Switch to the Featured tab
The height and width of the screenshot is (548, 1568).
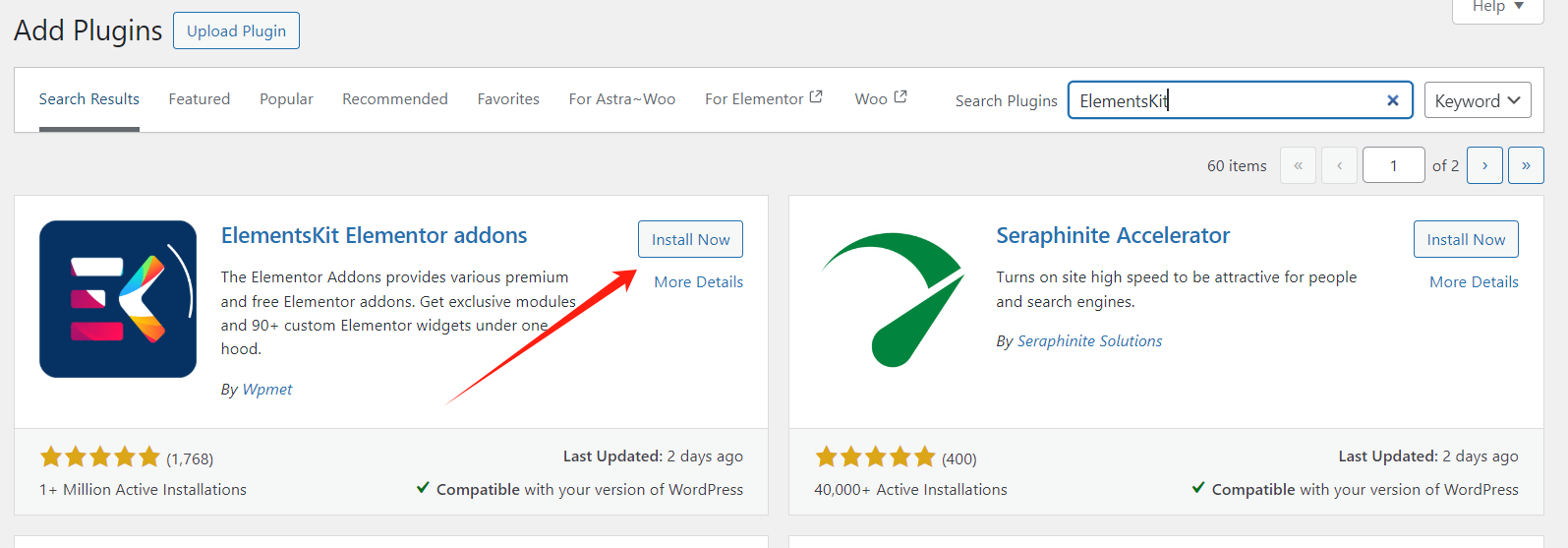point(199,98)
